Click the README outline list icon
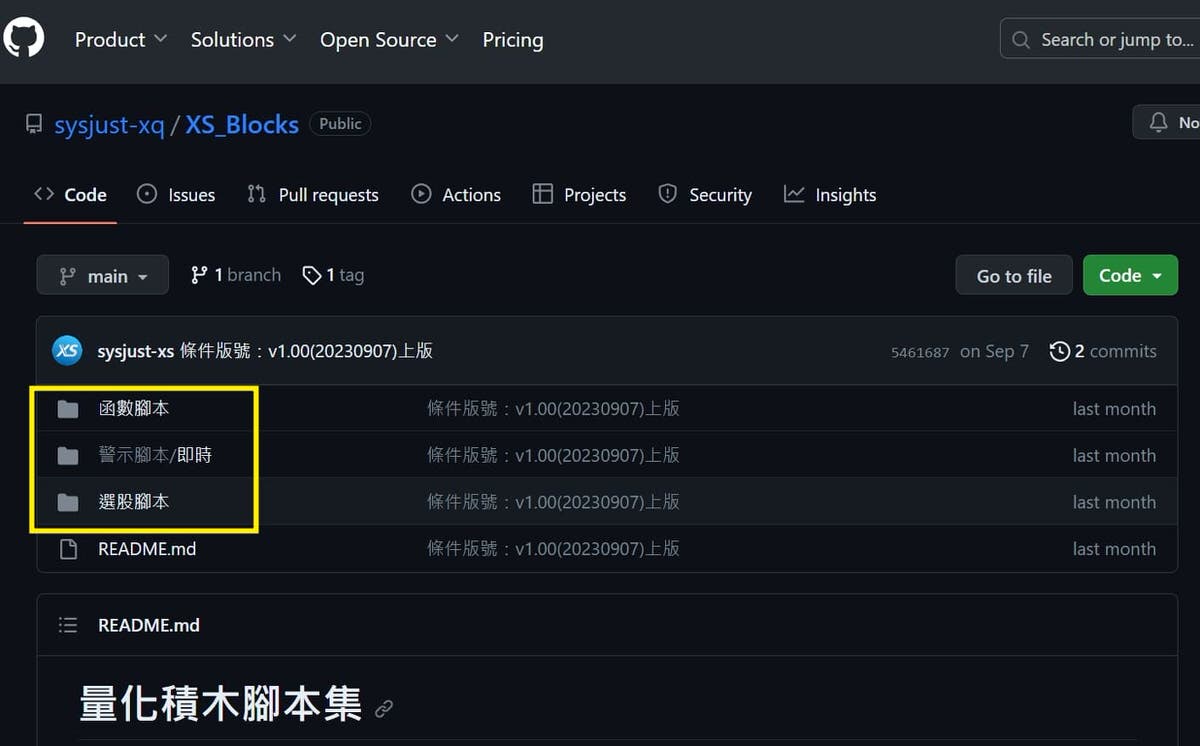This screenshot has height=746, width=1200. [68, 625]
